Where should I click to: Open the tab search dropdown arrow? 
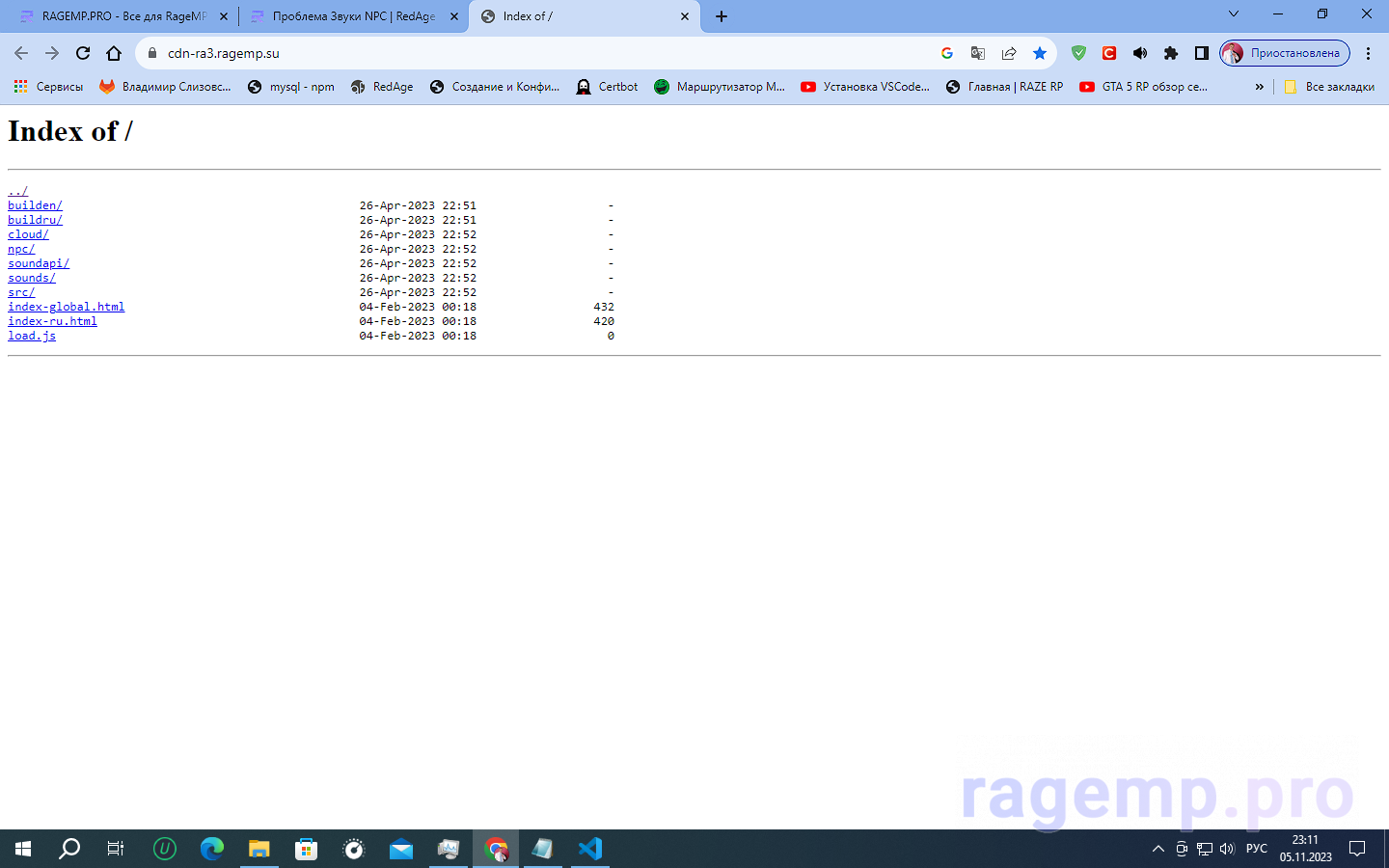1233,14
